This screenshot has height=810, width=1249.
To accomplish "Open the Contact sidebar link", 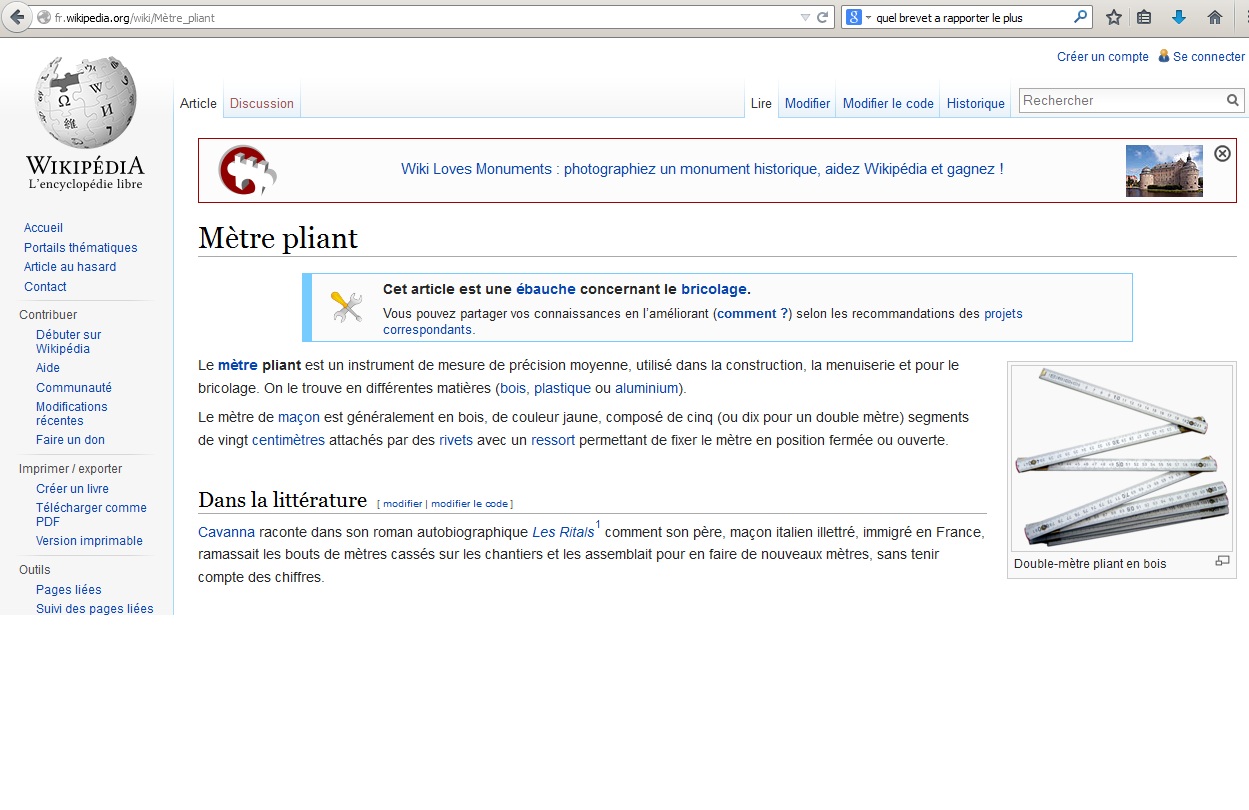I will 45,287.
